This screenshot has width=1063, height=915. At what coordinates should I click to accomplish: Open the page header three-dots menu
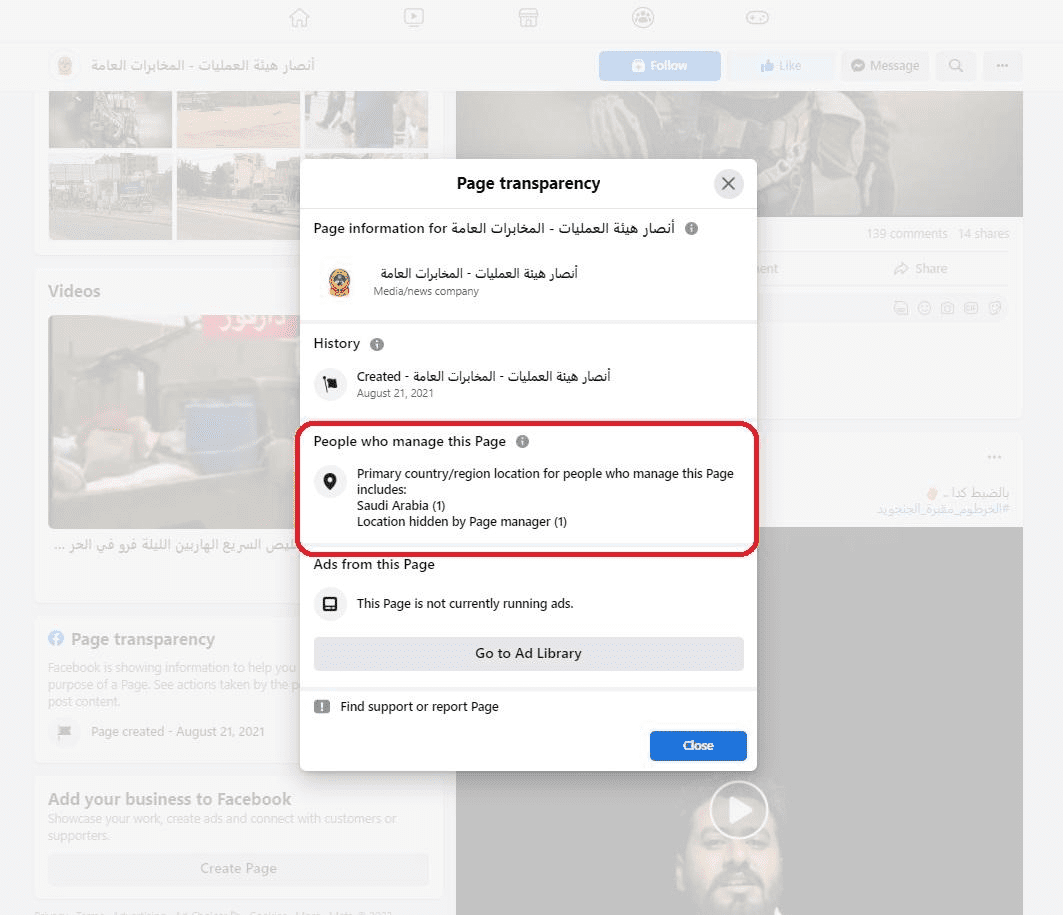click(1002, 66)
